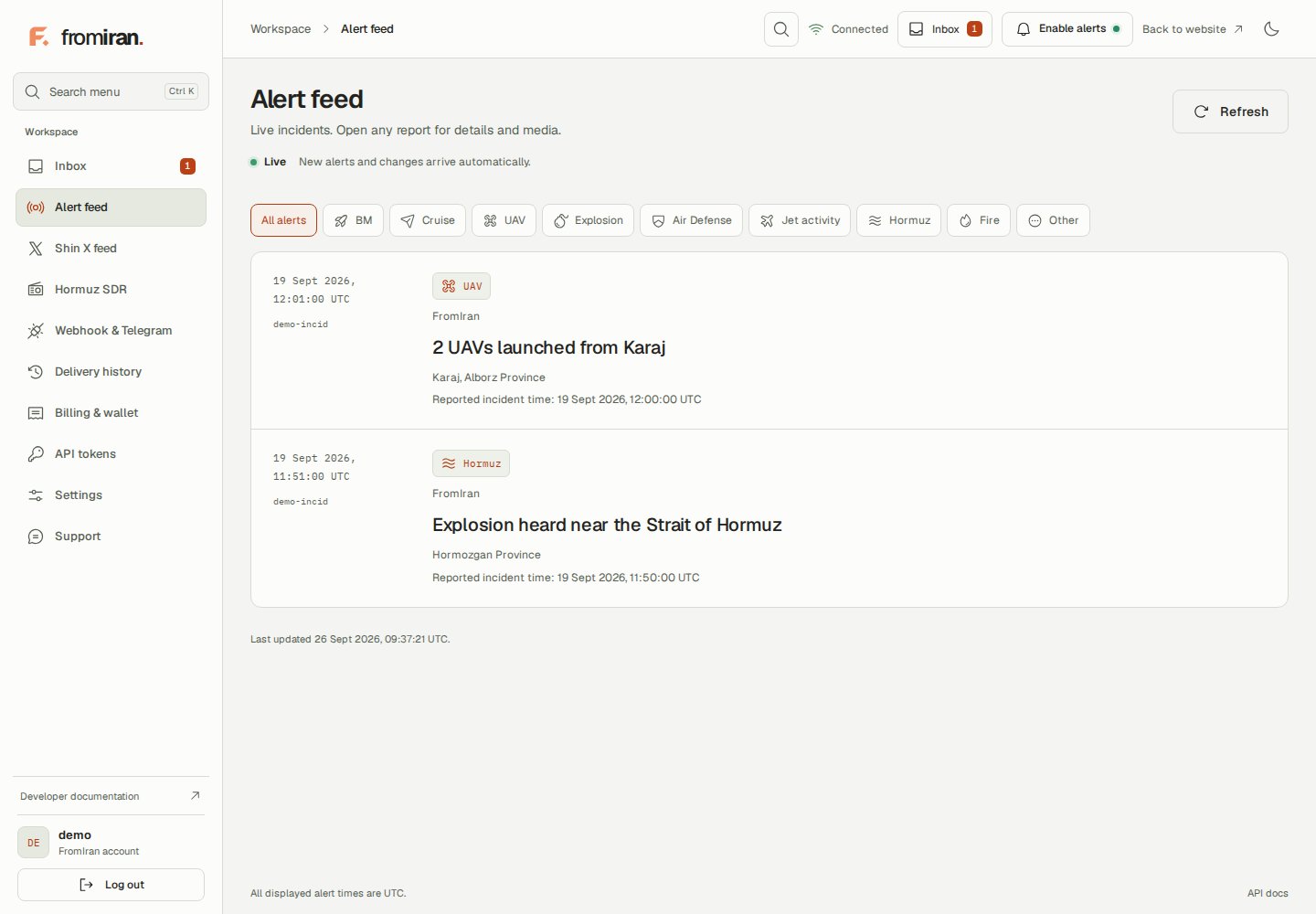
Task: Open Inbox in the sidebar
Action: coord(111,166)
